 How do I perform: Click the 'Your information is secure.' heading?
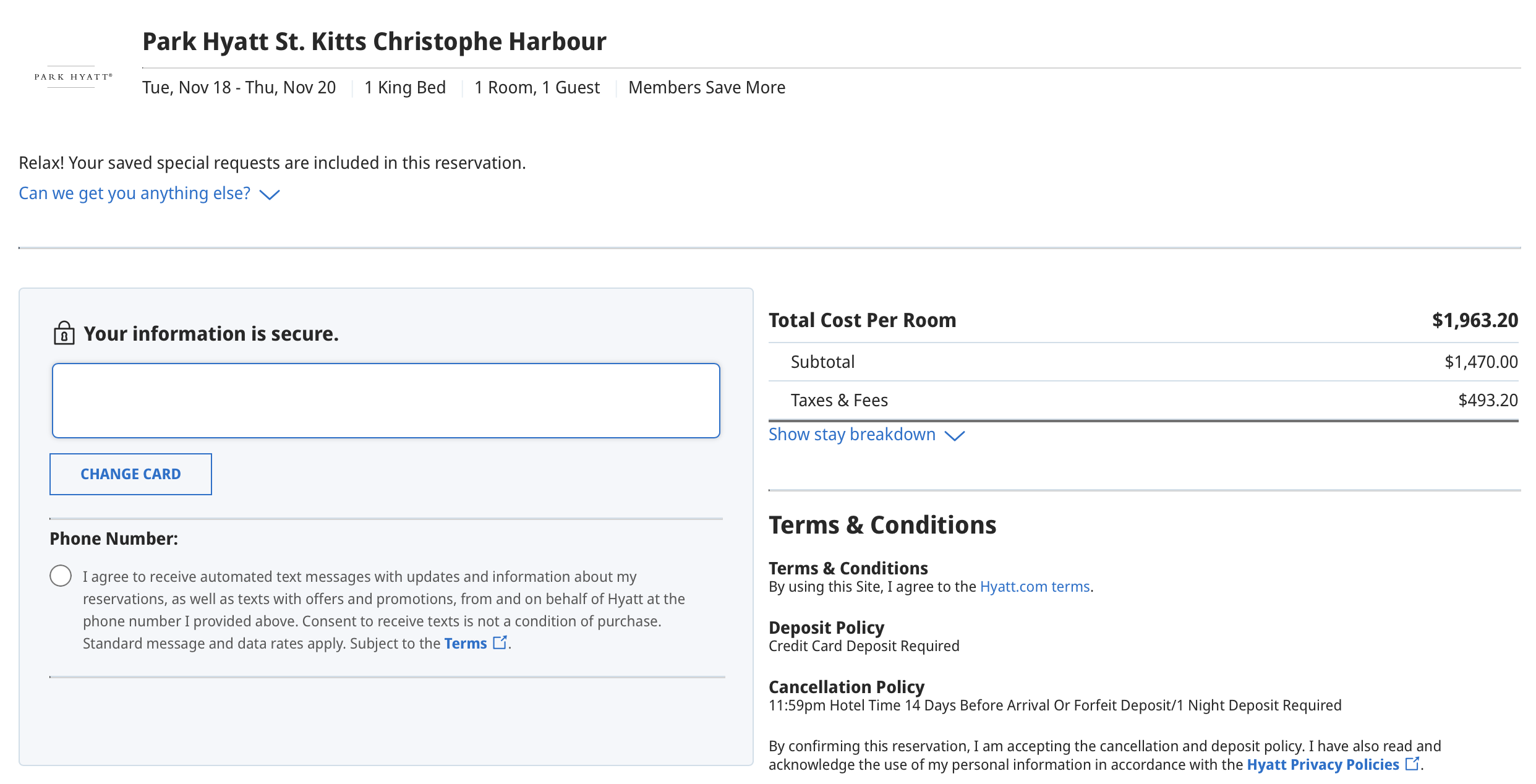point(211,334)
